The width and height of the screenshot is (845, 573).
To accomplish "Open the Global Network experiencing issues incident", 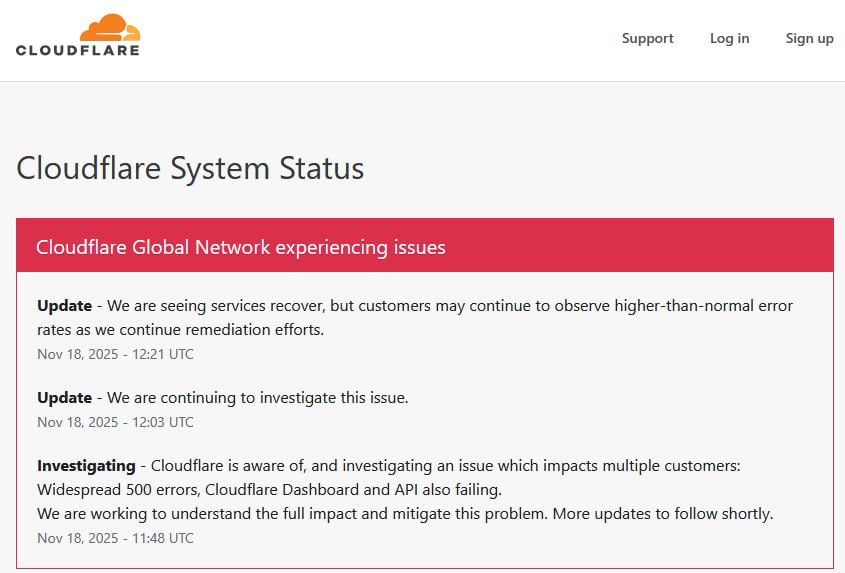I will tap(240, 247).
